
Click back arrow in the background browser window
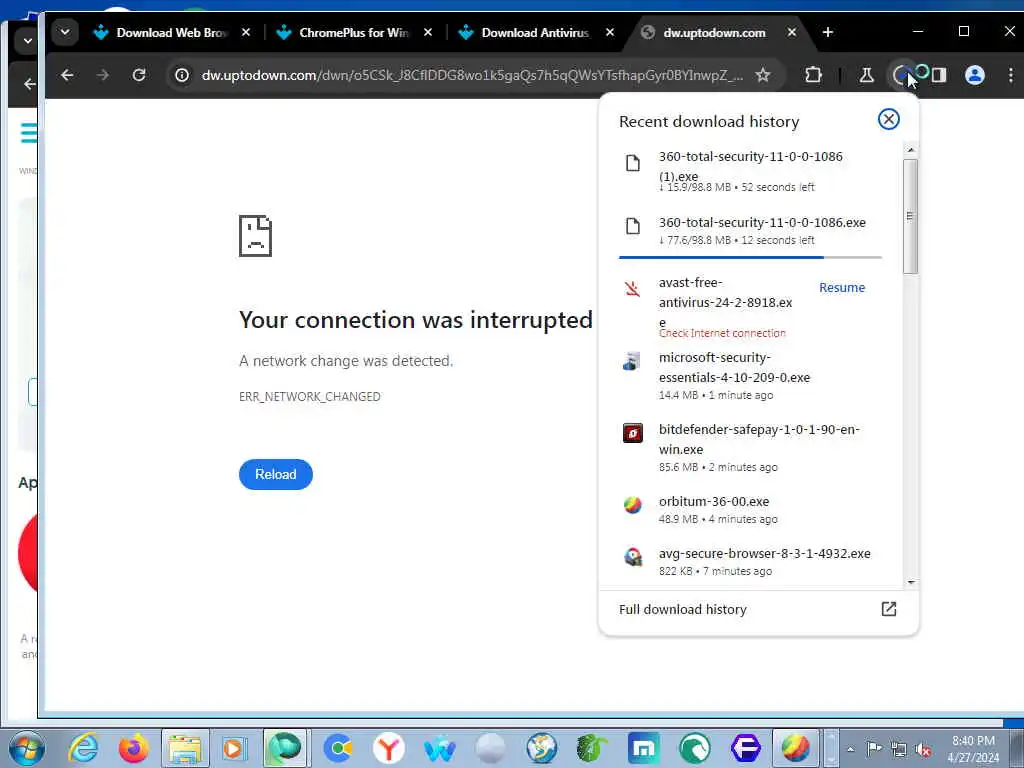coord(29,84)
